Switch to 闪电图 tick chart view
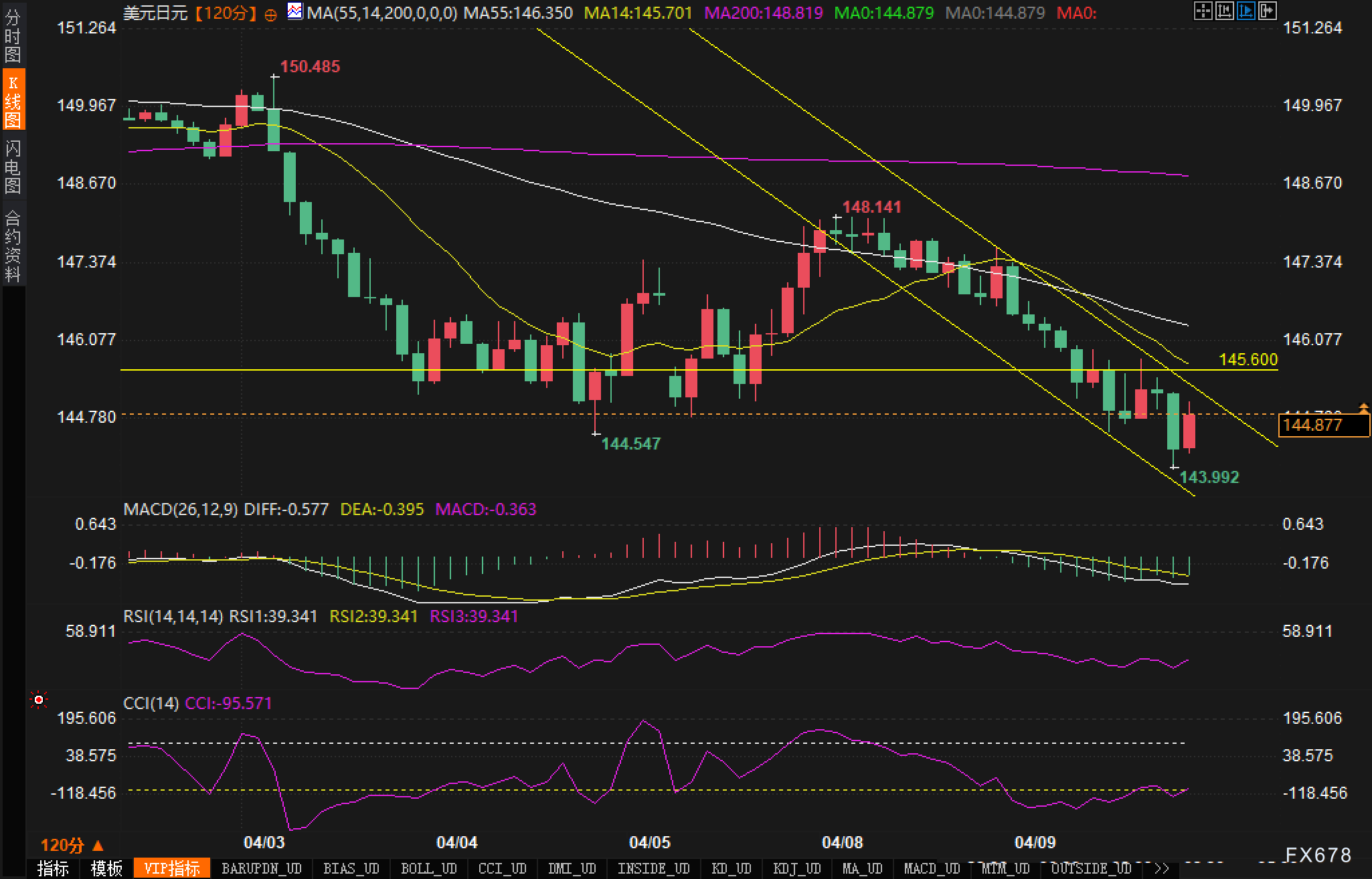The width and height of the screenshot is (1372, 879). click(x=13, y=166)
